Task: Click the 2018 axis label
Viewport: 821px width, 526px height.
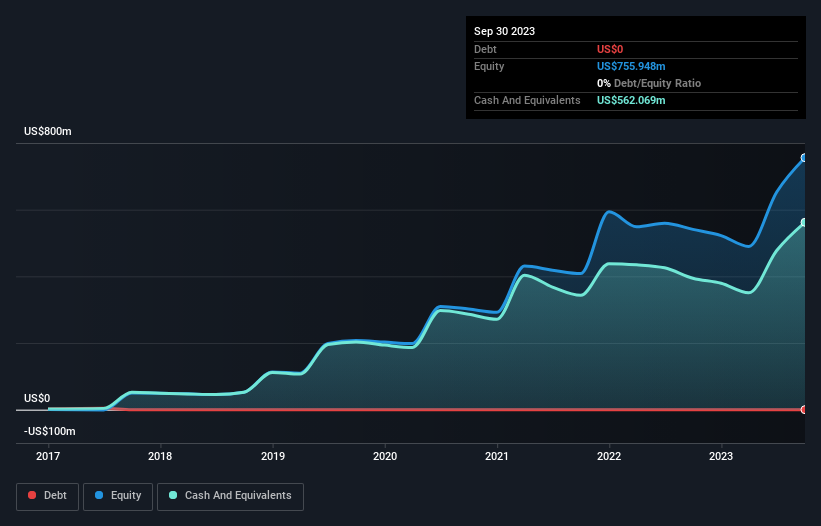Action: coord(160,456)
